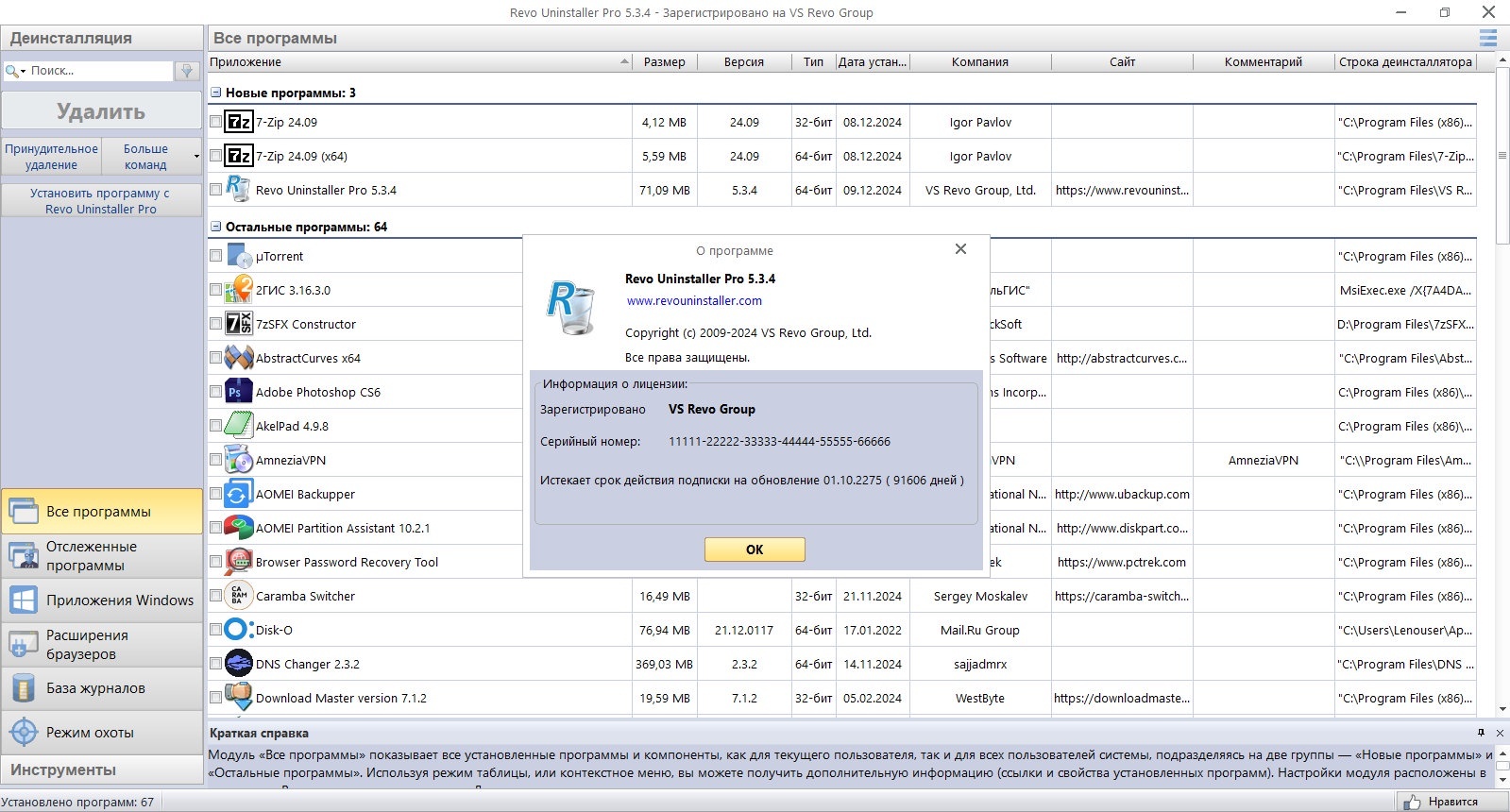The image size is (1510, 812).
Task: Open the search options magnifier dropdown
Action: coord(15,71)
